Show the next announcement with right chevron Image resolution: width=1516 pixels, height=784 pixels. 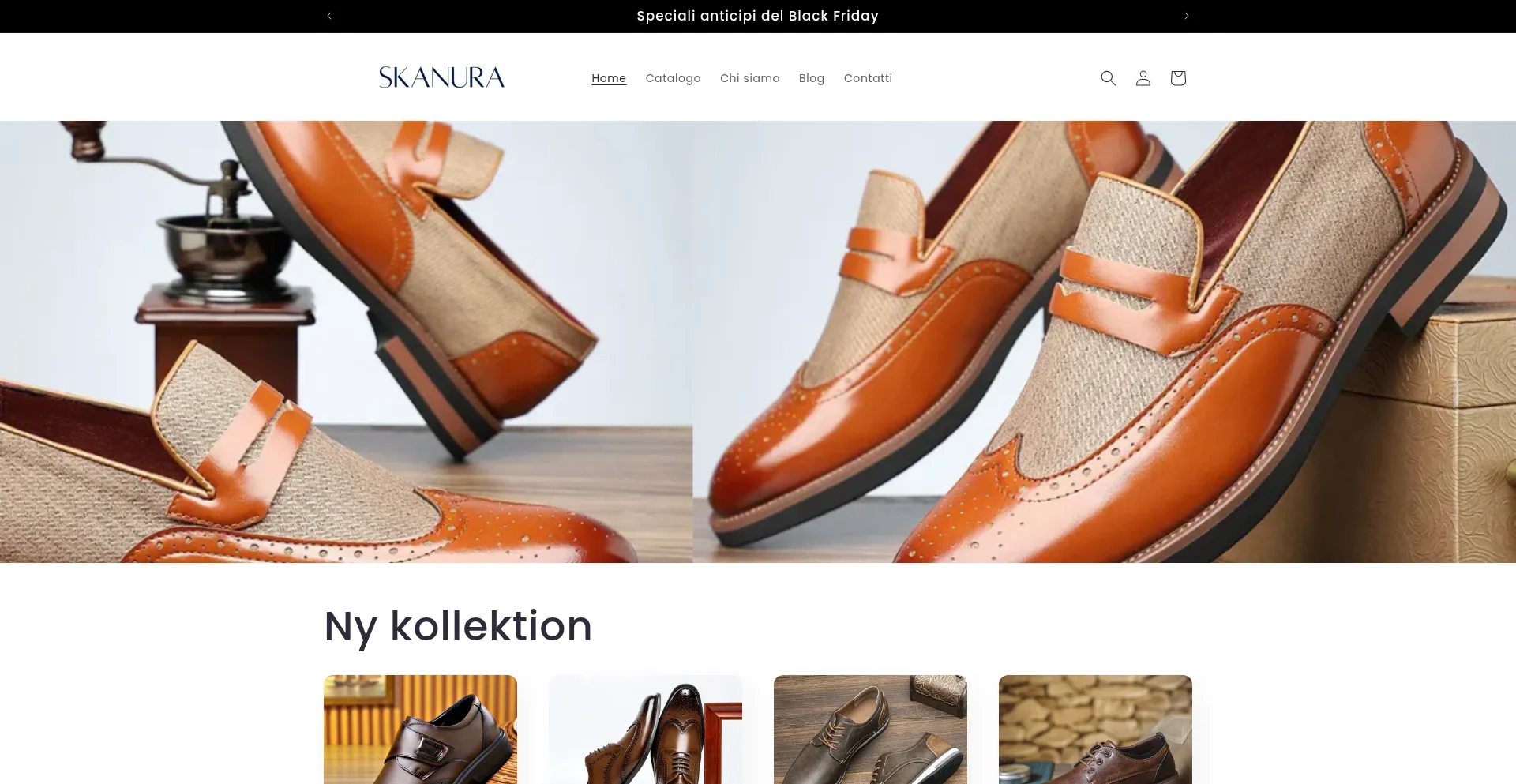pyautogui.click(x=1186, y=16)
